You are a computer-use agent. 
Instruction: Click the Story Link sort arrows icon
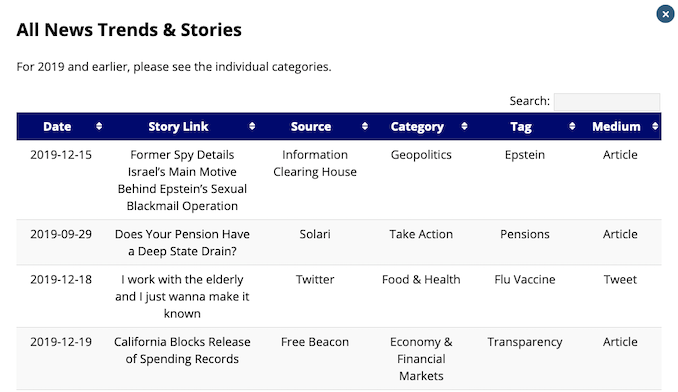pos(252,126)
